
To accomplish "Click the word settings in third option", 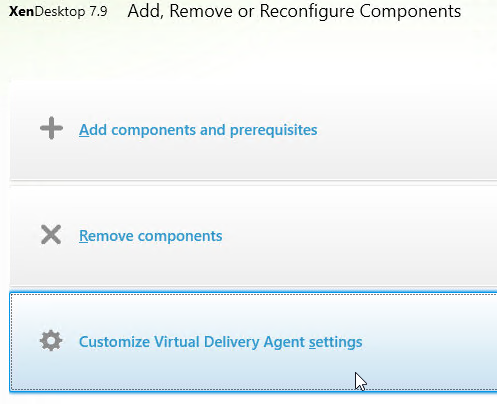I will 336,343.
